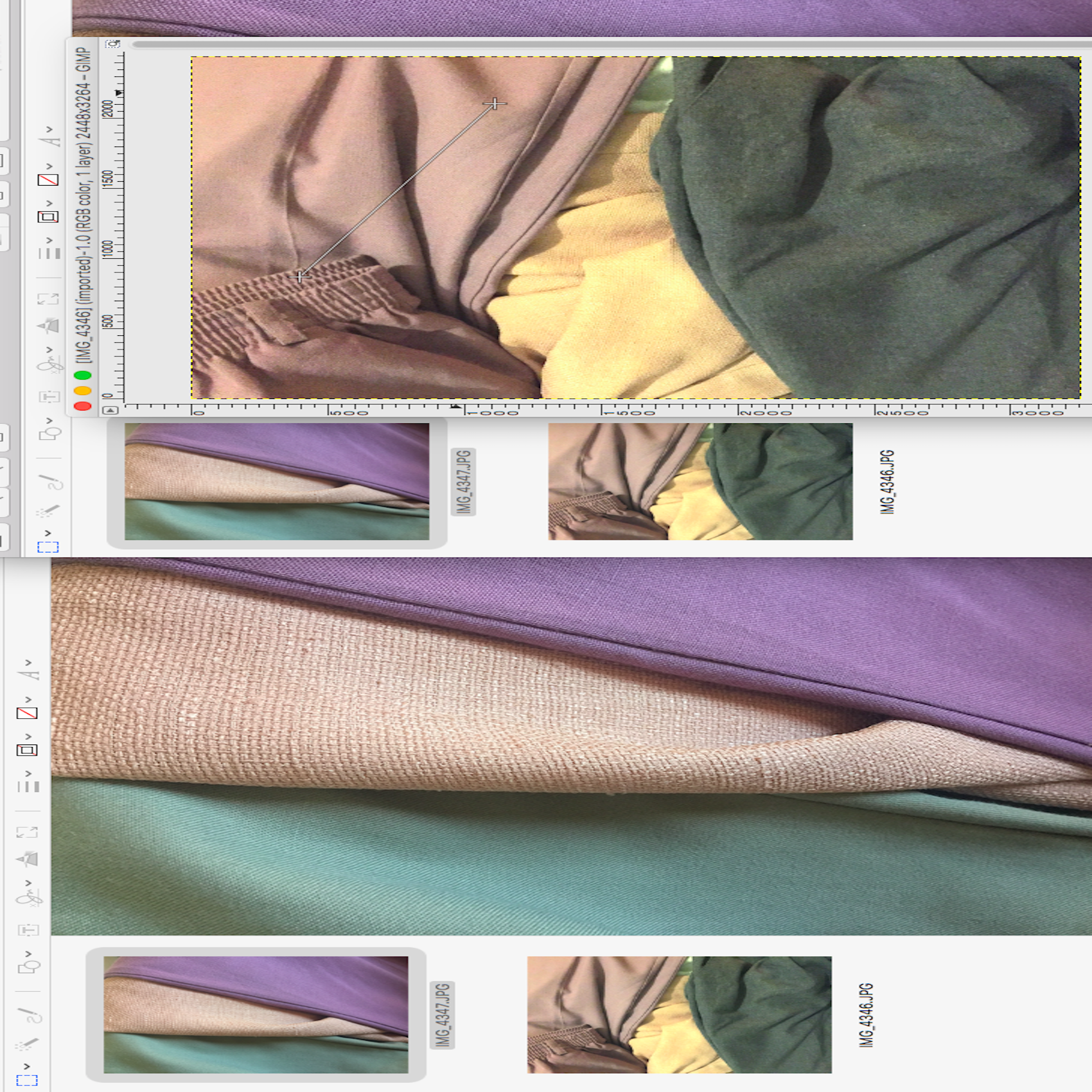Open Fill Color swatch in the lower markup toolbar

tap(27, 713)
